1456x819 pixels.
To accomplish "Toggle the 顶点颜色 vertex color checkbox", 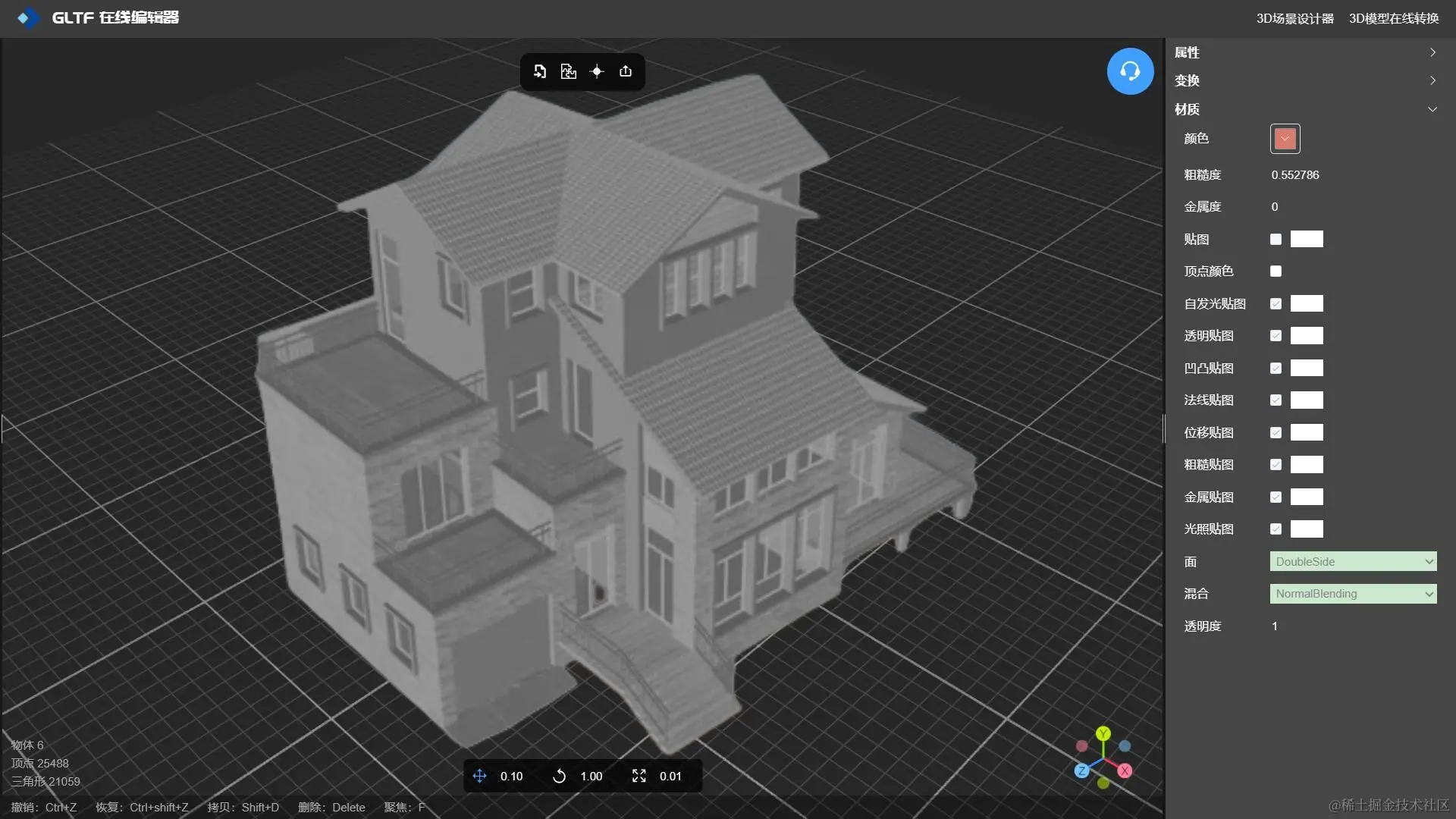I will point(1276,271).
